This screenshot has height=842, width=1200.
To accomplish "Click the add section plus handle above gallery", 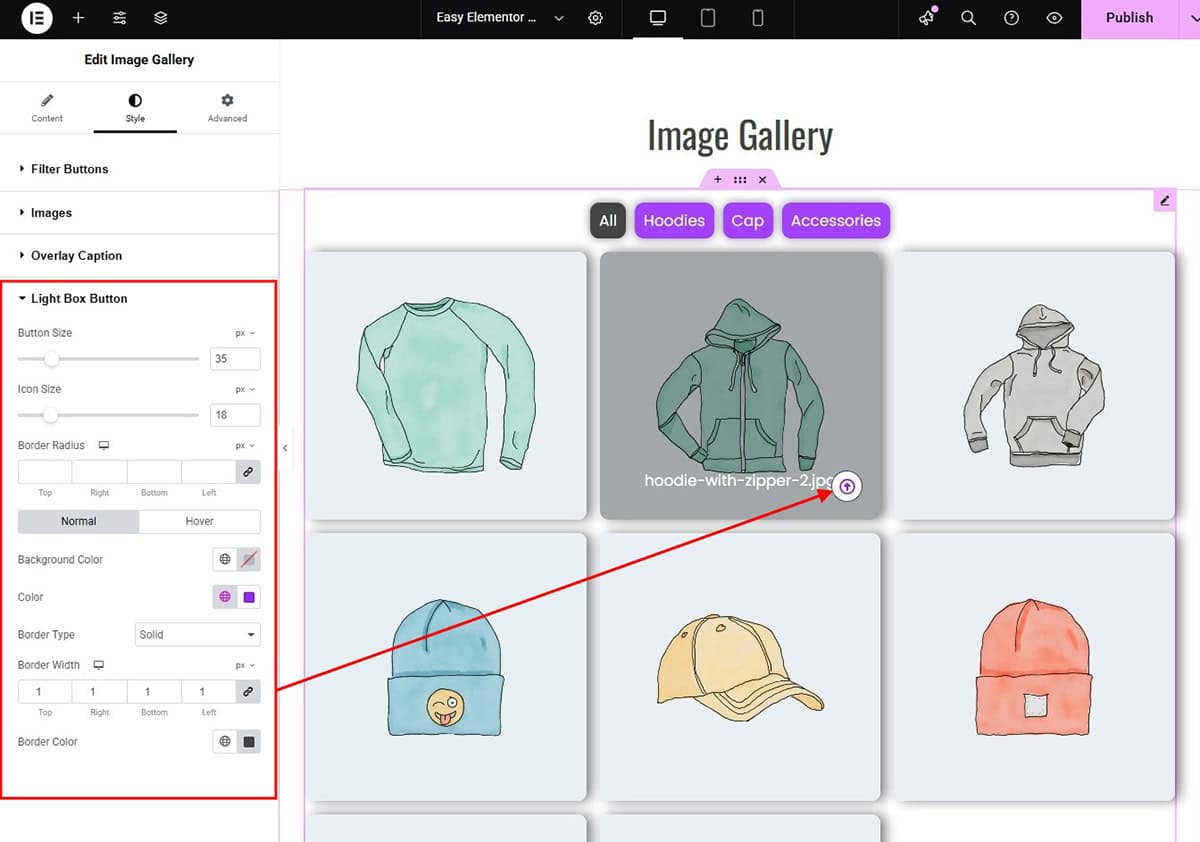I will [717, 180].
